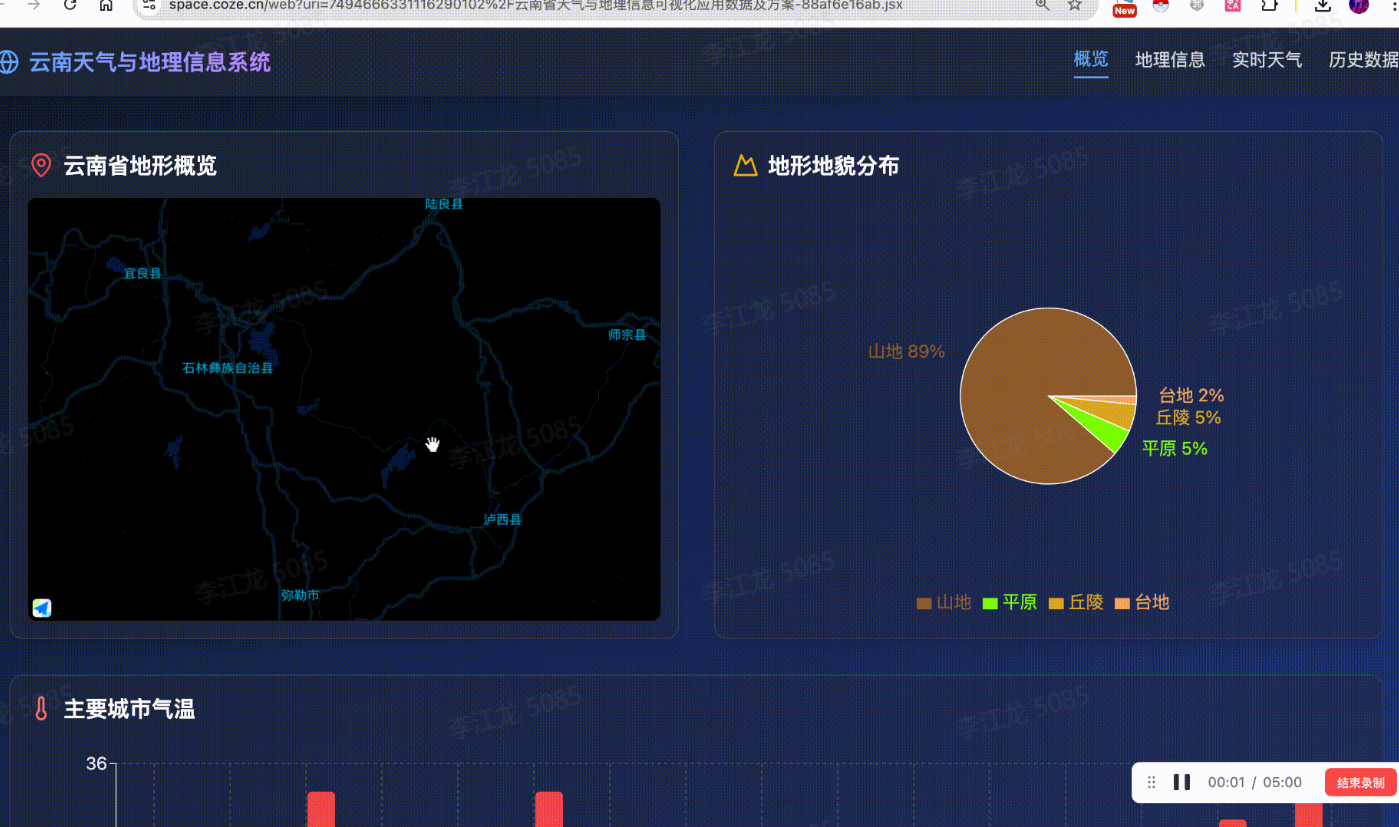Open the Pokeball extension icon
1399x827 pixels.
point(1160,5)
